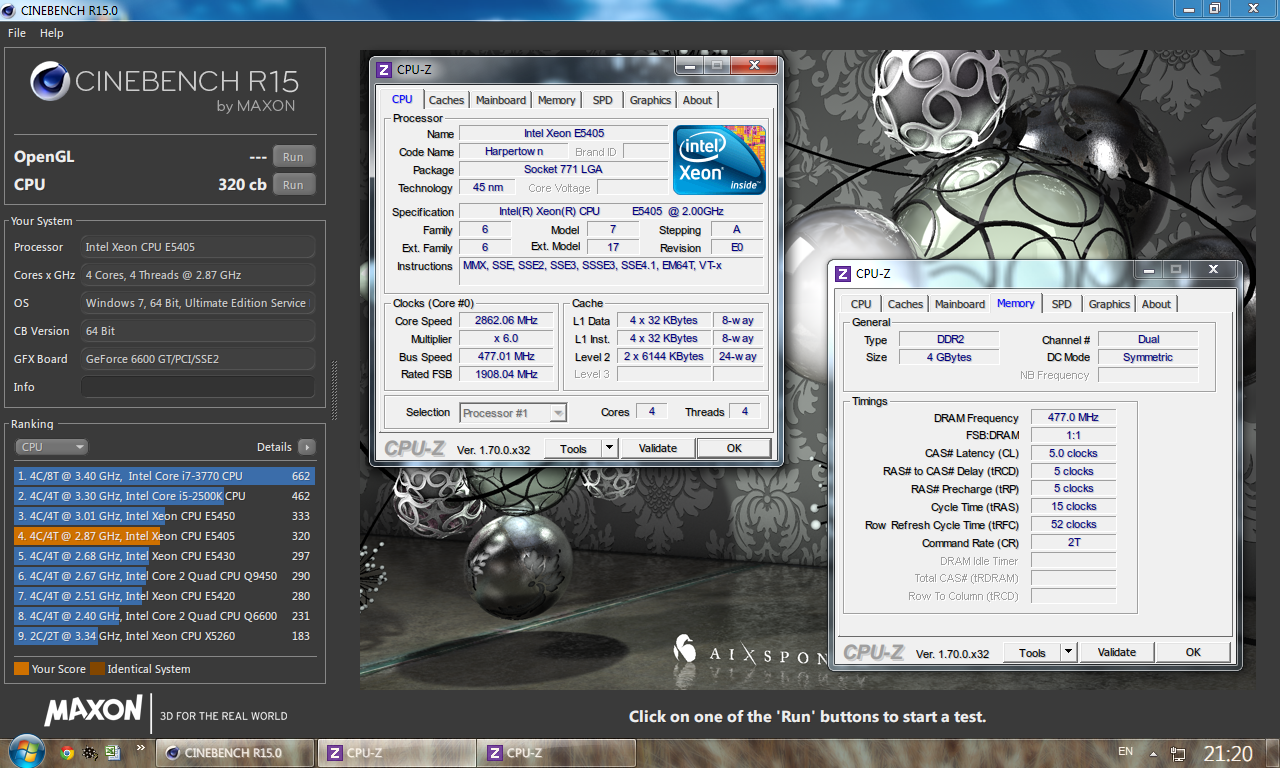Show hidden system tray icons arrow
1280x768 pixels.
(1153, 753)
